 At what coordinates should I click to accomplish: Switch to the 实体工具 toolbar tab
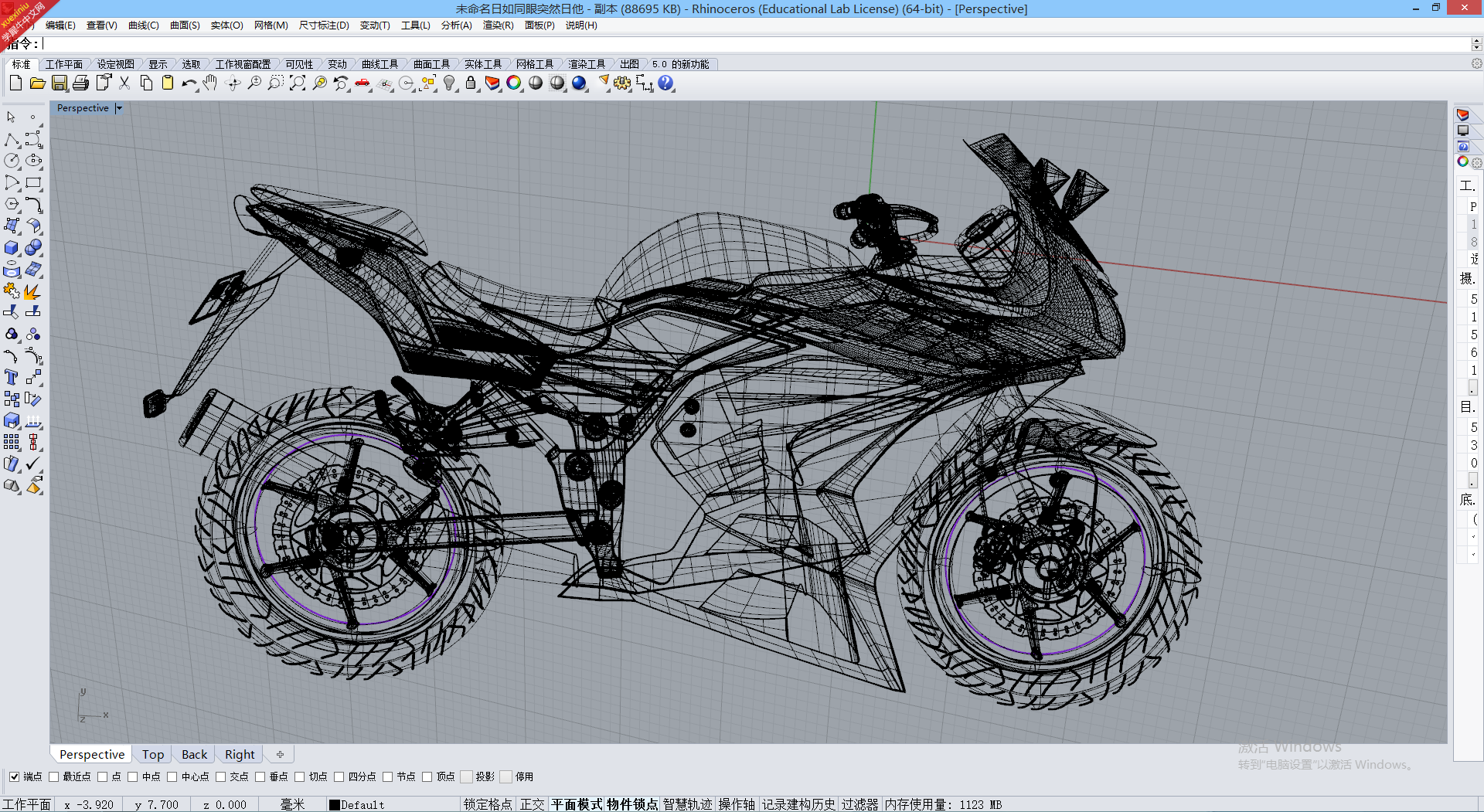pyautogui.click(x=483, y=64)
